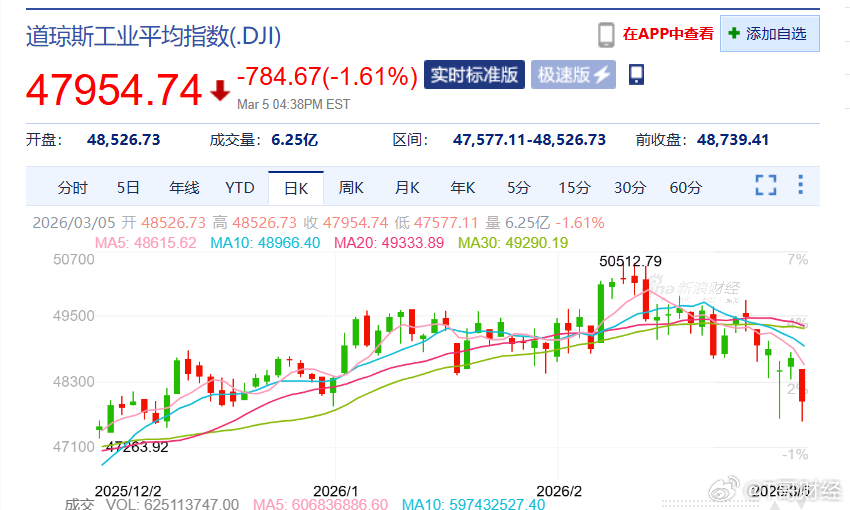This screenshot has width=850, height=510.
Task: Click the volume MA10: 597432527.40 text
Action: click(x=473, y=504)
